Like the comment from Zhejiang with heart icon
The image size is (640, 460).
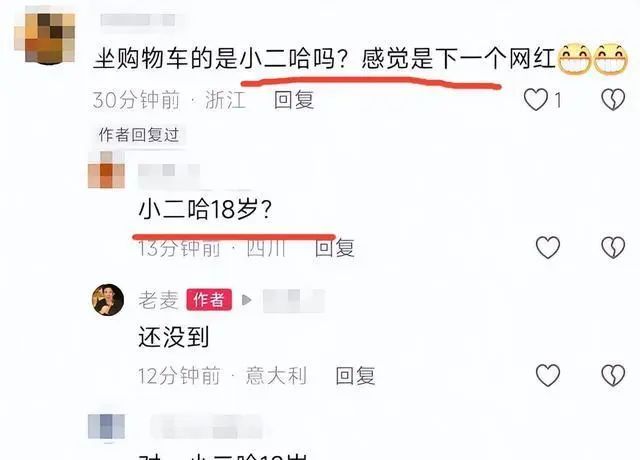coord(536,100)
